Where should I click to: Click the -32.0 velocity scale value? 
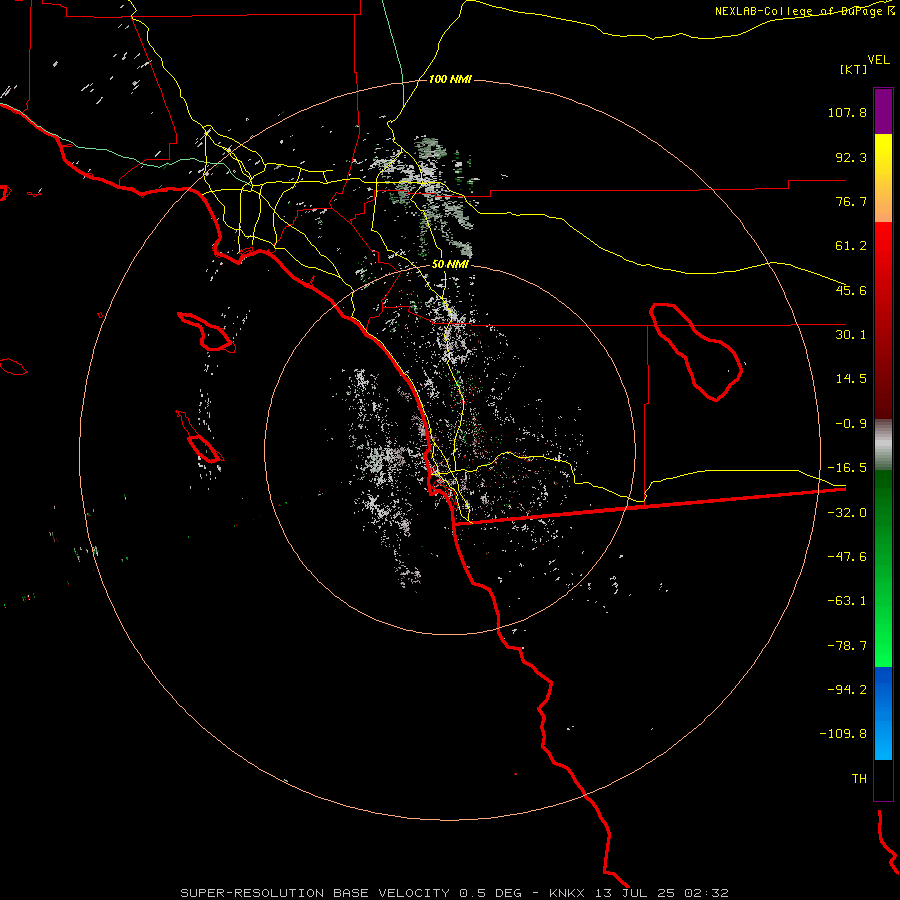pos(847,513)
